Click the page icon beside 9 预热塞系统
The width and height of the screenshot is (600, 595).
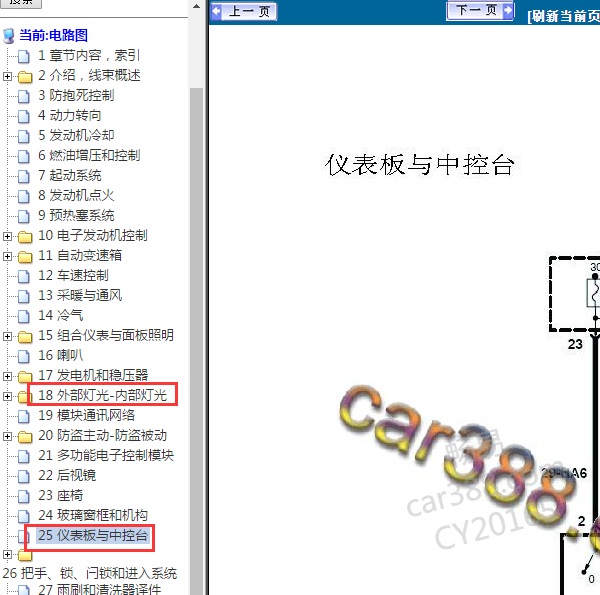coord(24,216)
